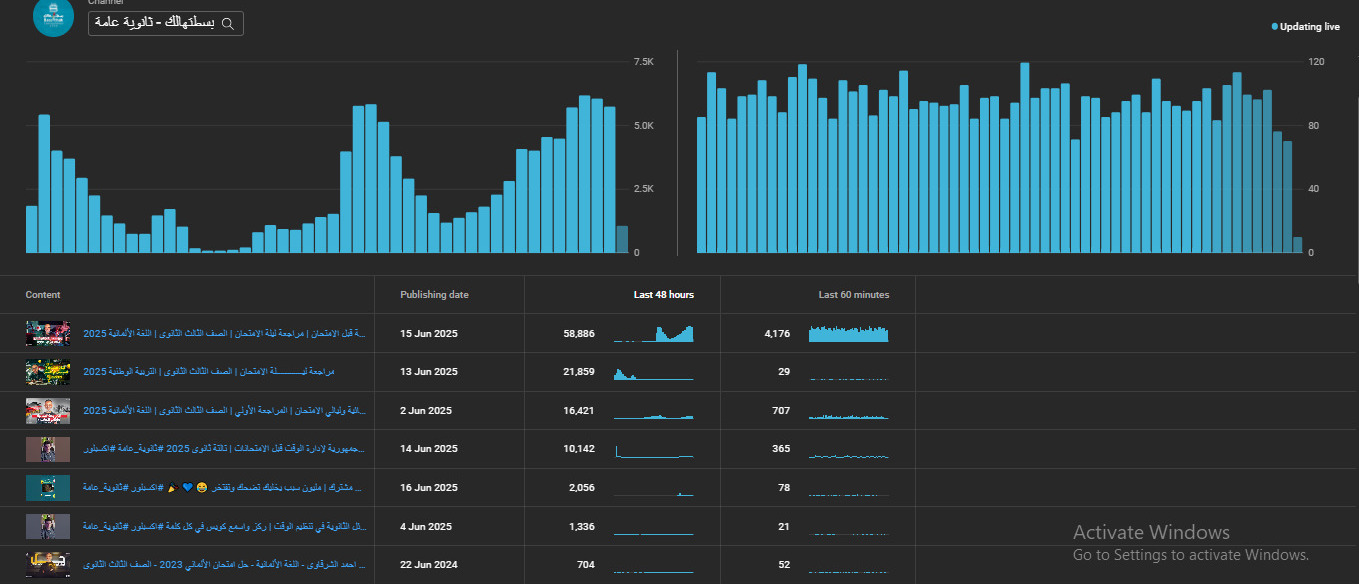Click the 120 axis label
This screenshot has width=1359, height=584.
(x=1316, y=62)
